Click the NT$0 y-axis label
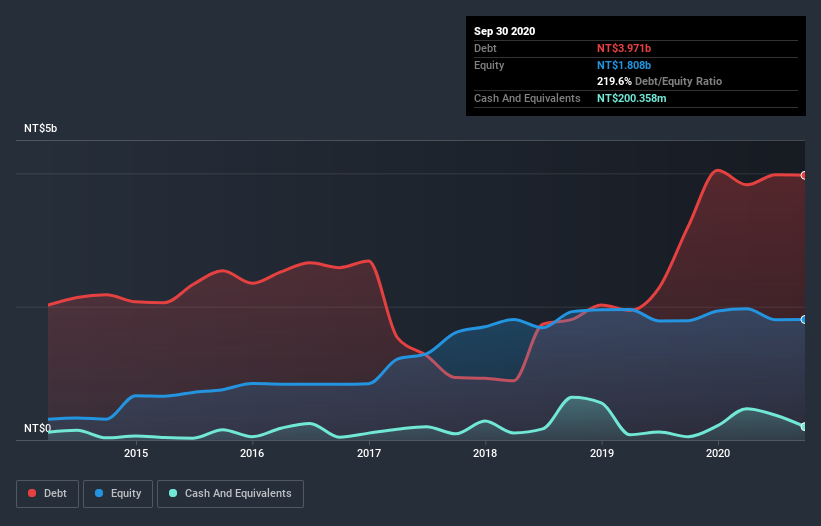 coord(38,428)
